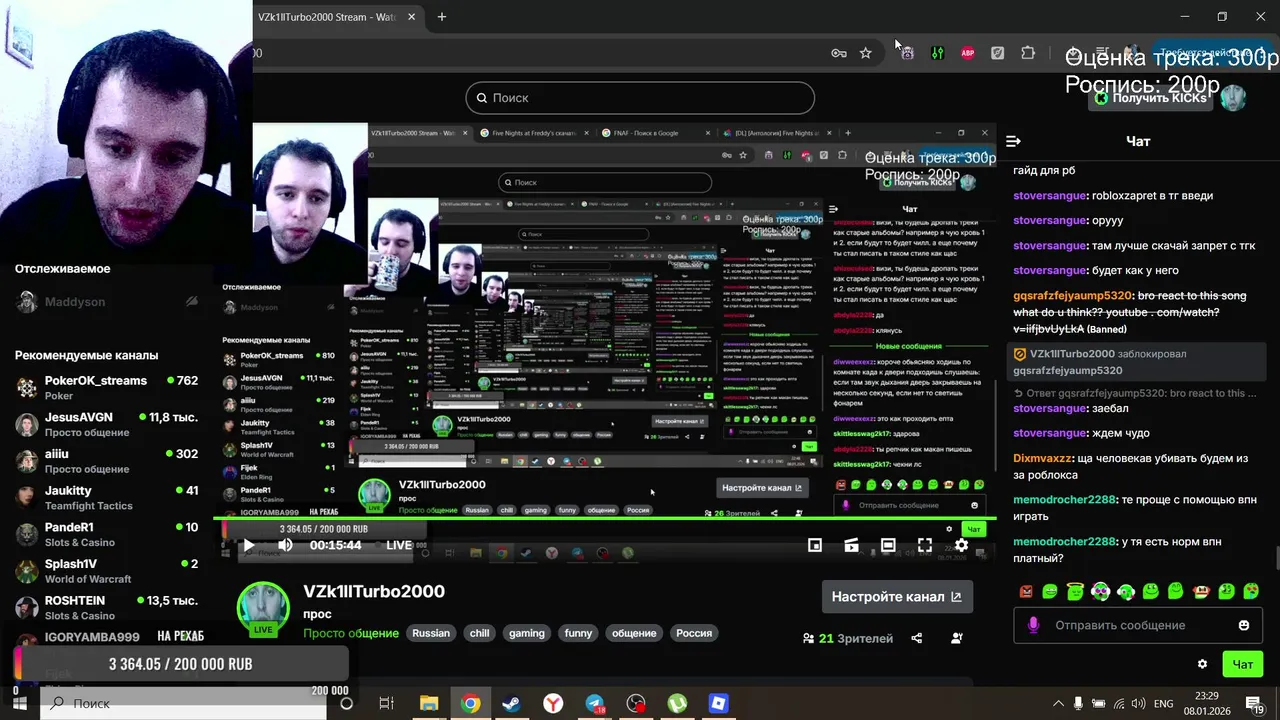Open File Explorer from the taskbar

pos(428,704)
